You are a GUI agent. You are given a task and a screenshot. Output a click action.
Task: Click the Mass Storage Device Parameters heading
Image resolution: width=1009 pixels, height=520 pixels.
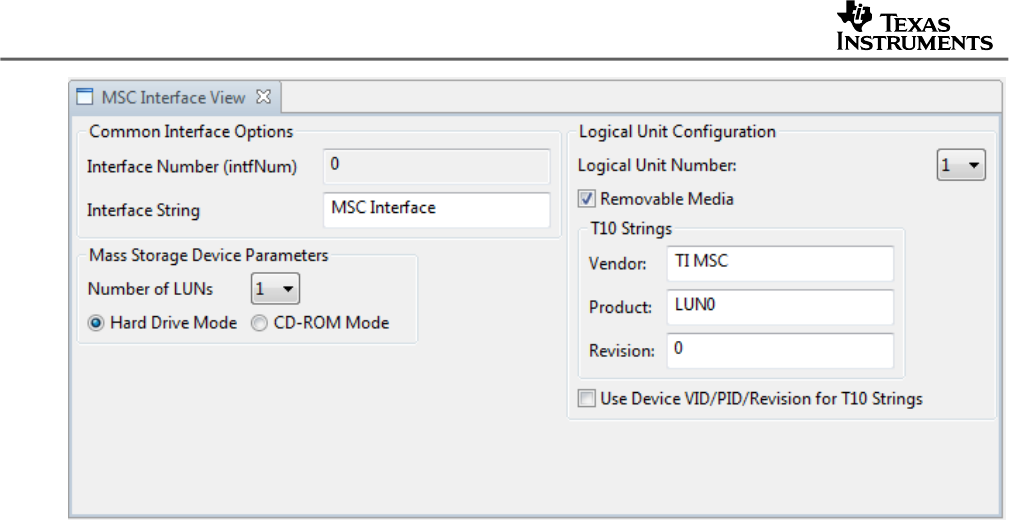click(x=208, y=255)
